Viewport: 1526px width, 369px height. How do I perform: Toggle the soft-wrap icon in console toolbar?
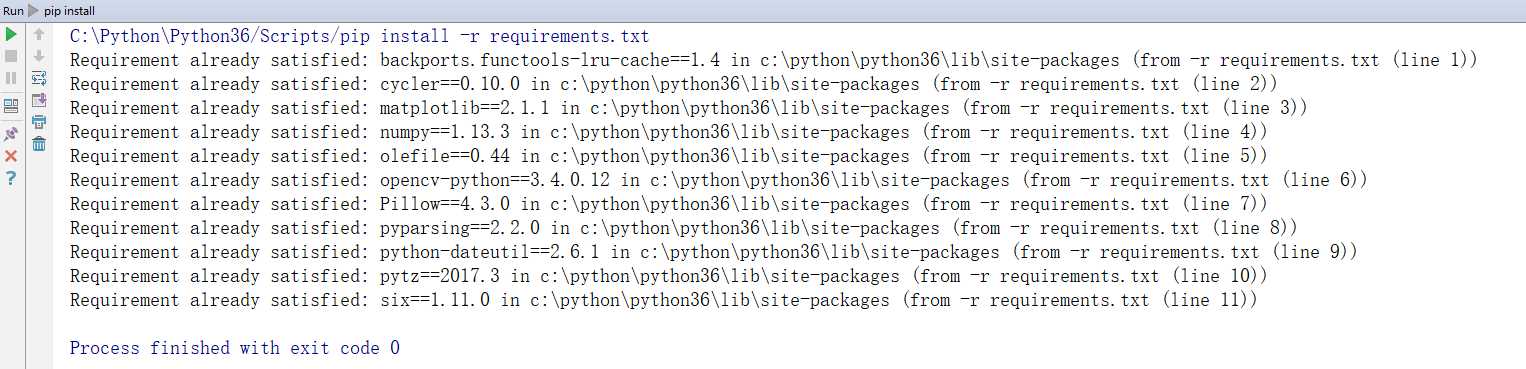pos(39,78)
